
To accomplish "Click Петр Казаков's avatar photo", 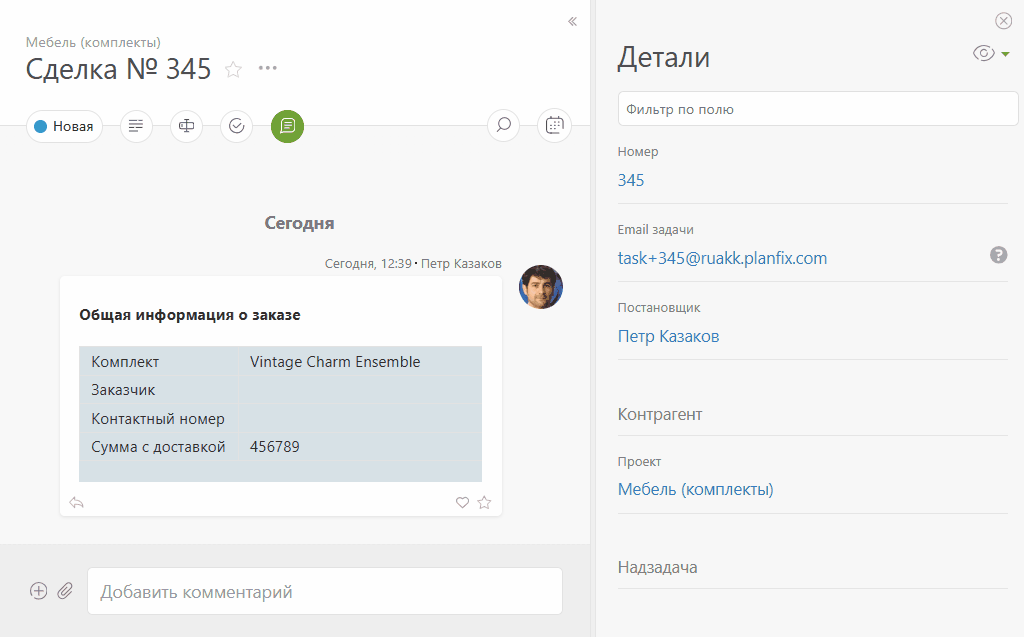I will (x=540, y=287).
